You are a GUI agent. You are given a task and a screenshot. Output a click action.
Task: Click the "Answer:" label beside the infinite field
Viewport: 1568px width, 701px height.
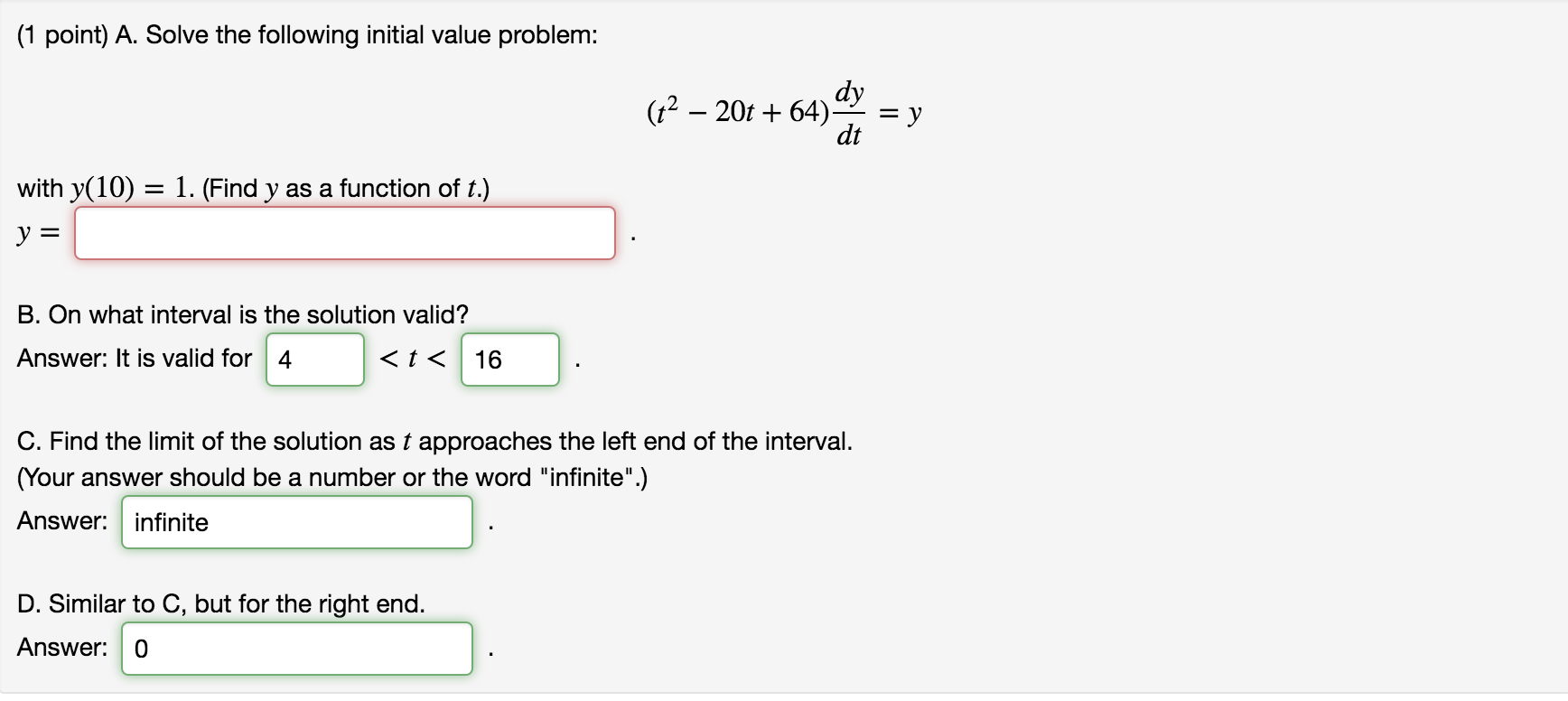[x=62, y=521]
